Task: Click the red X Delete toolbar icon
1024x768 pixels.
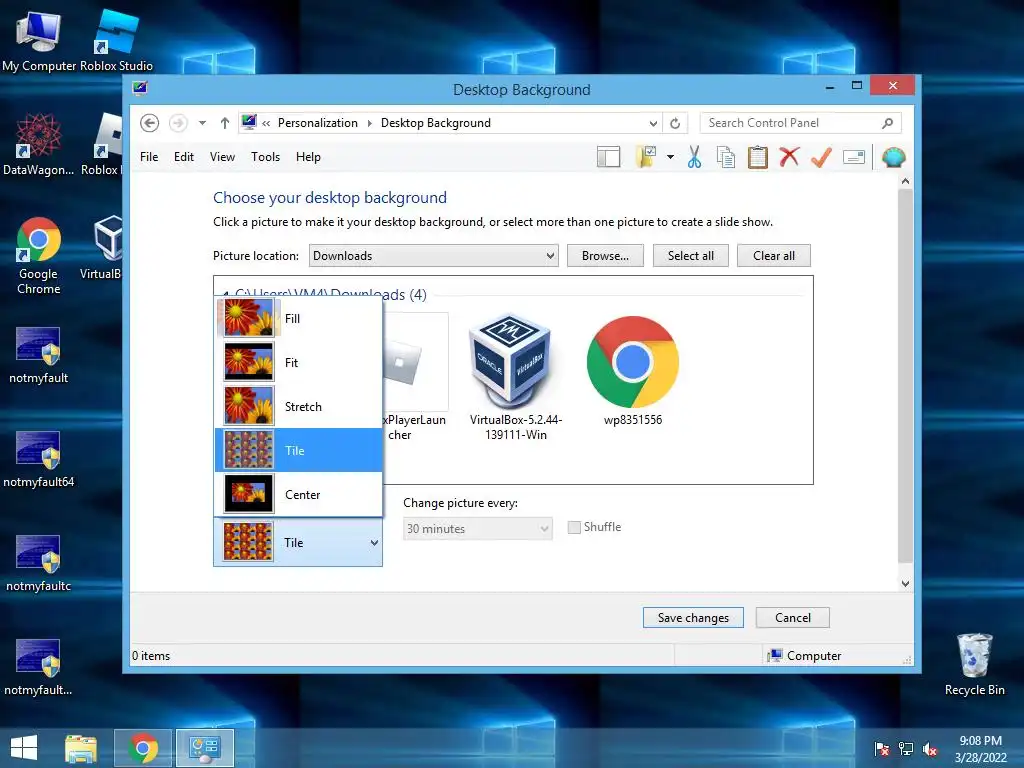Action: (x=790, y=157)
